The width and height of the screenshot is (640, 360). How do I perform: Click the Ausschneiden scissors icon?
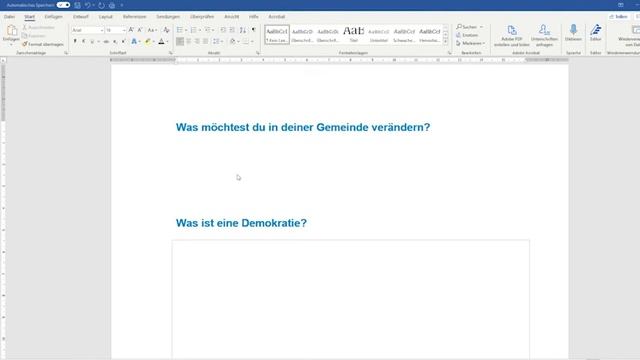point(24,27)
